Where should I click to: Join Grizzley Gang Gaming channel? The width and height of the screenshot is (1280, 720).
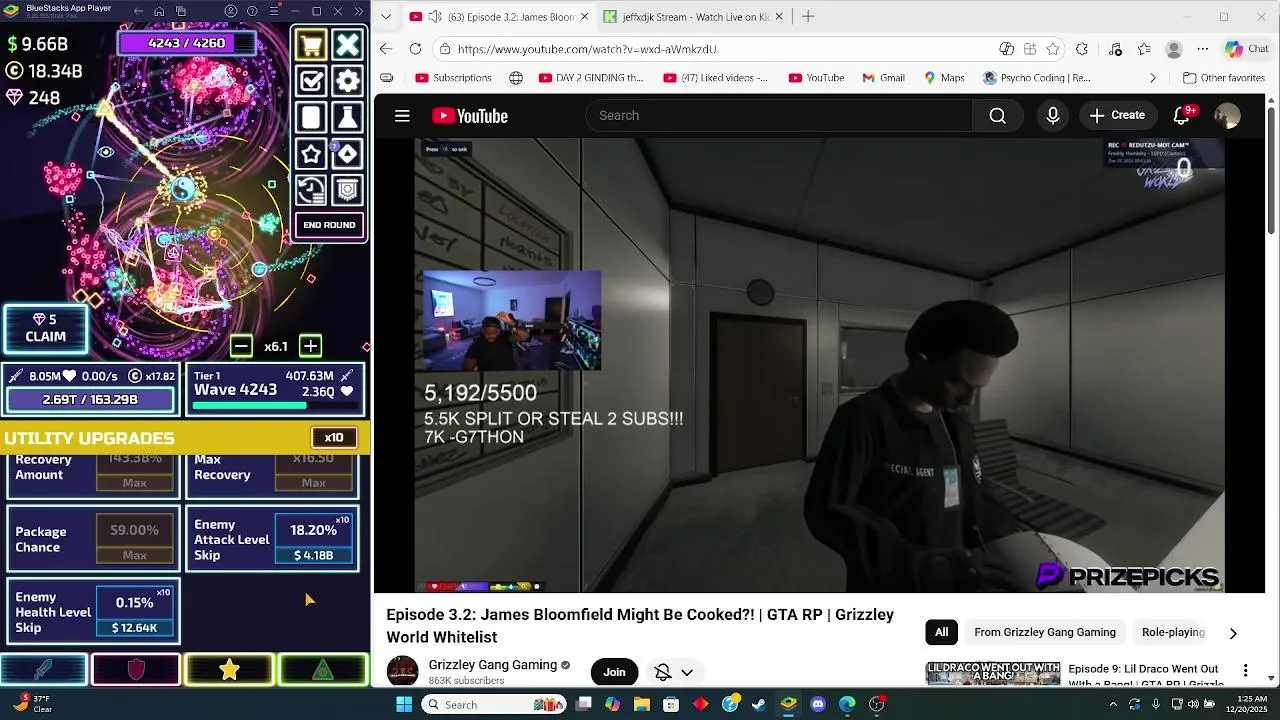614,672
